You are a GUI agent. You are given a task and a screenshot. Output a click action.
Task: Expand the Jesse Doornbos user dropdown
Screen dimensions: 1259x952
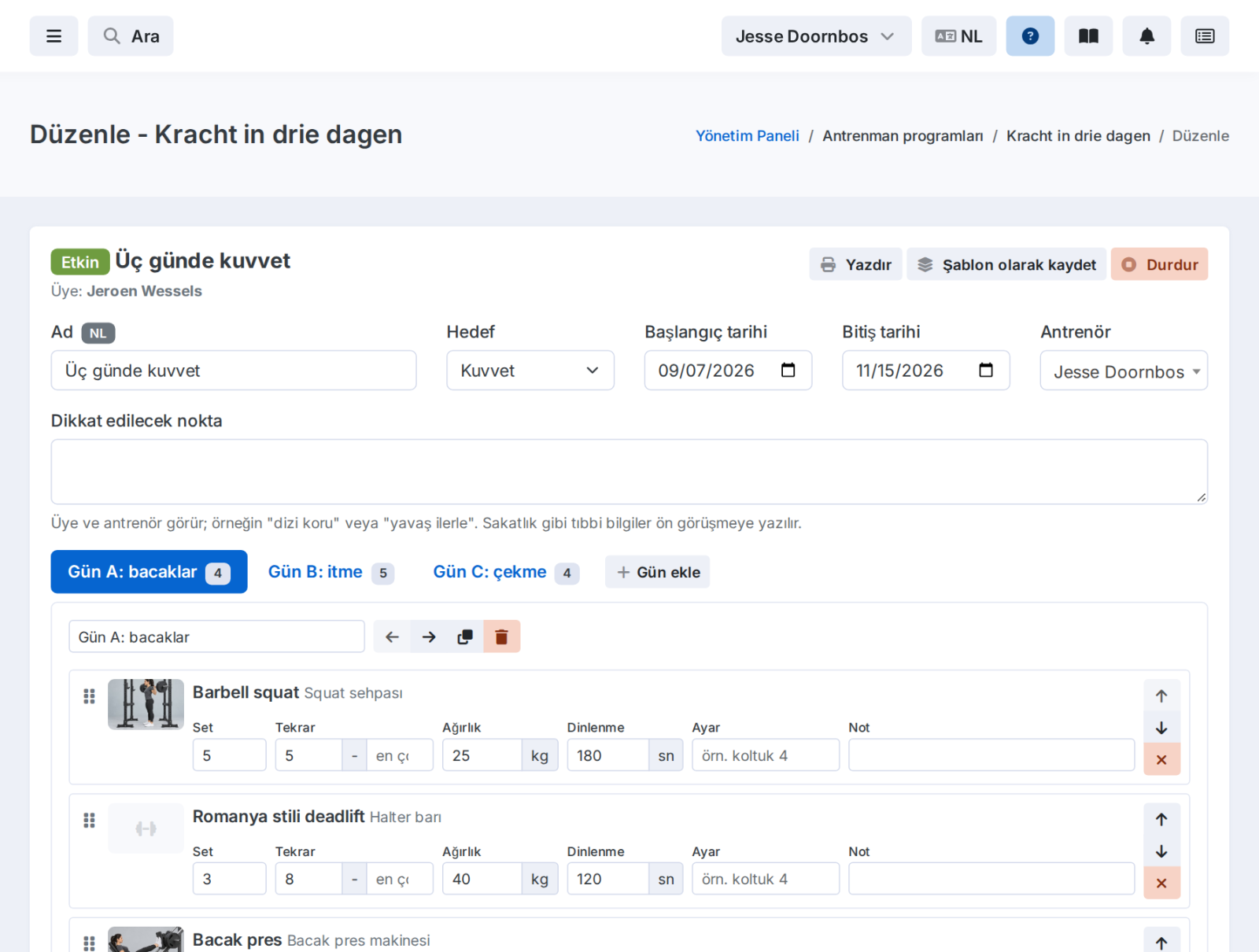click(816, 36)
